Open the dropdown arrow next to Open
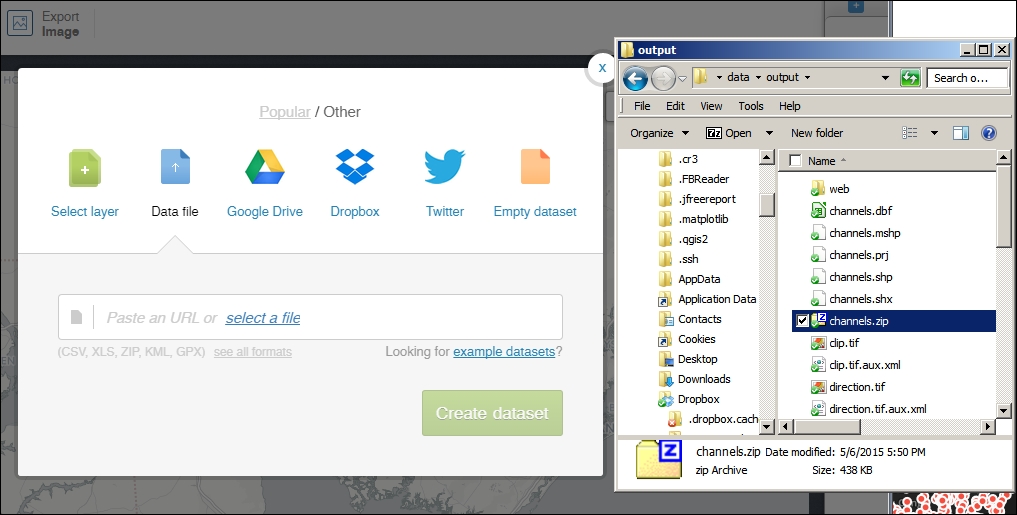This screenshot has height=515, width=1017. 769,133
